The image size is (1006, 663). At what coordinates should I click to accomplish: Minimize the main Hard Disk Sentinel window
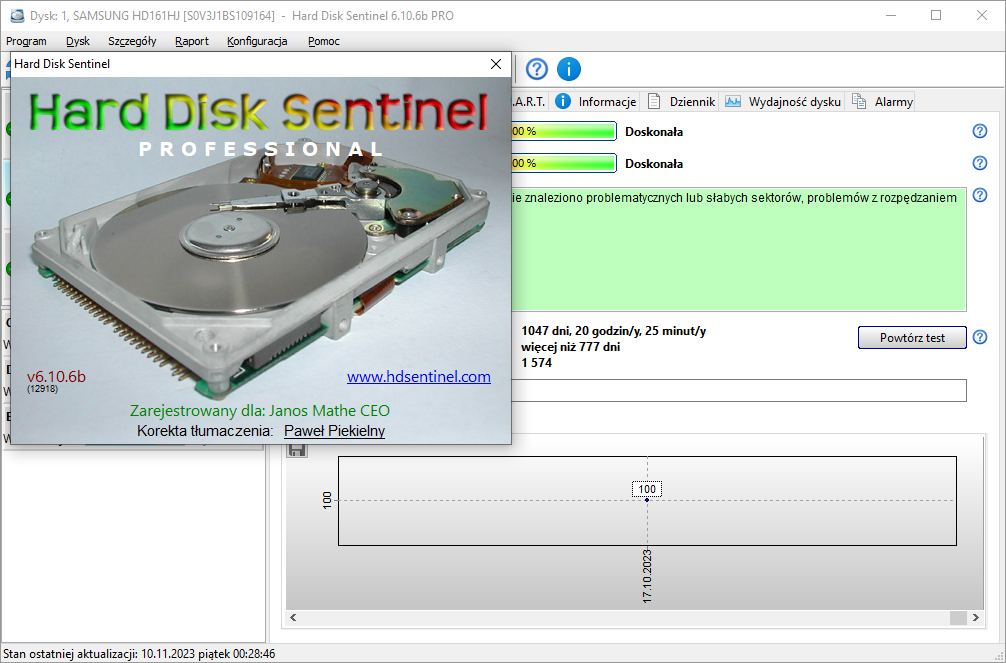[x=891, y=15]
